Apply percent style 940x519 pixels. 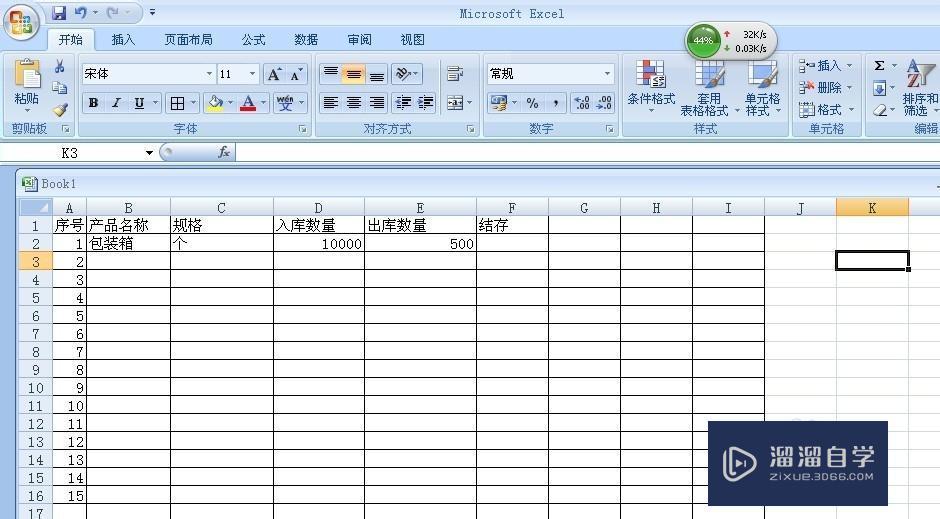pos(532,103)
